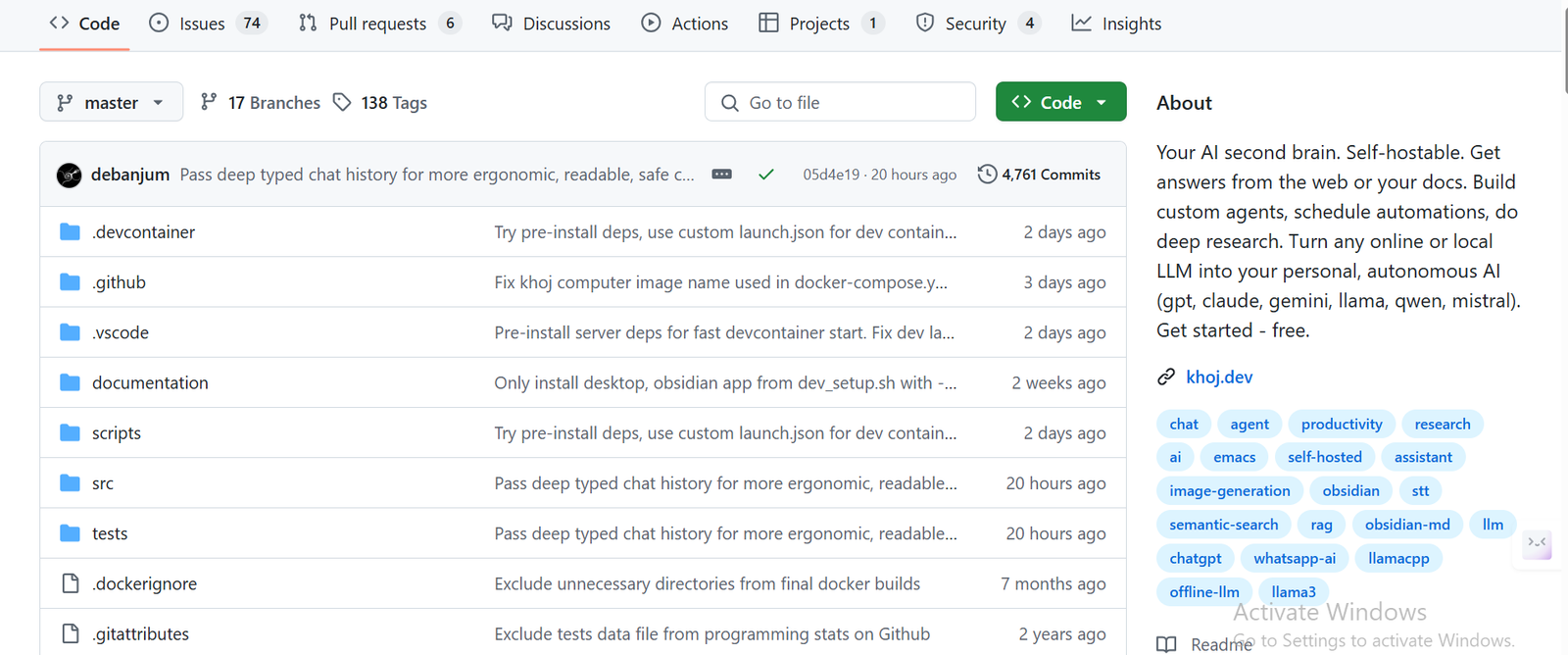The width and height of the screenshot is (1568, 655).
Task: Click the Go to file search field
Action: 840,102
